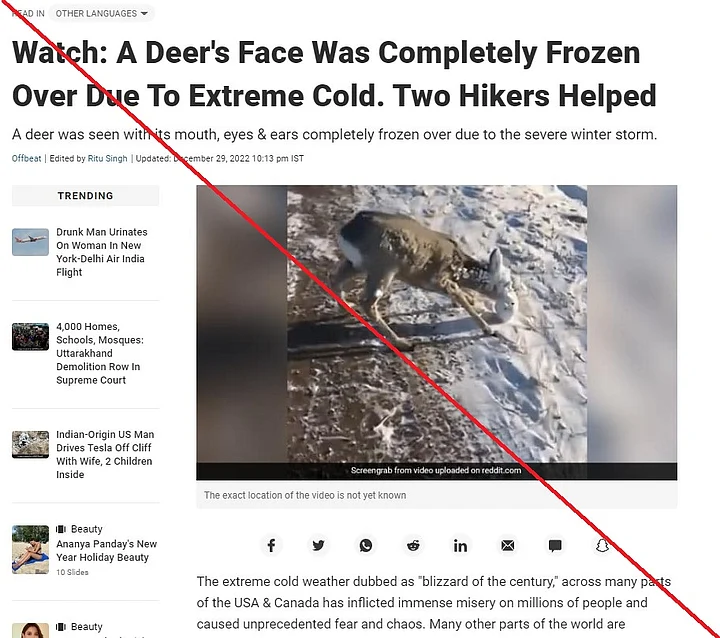
Task: Click the frozen deer video image
Action: point(437,324)
